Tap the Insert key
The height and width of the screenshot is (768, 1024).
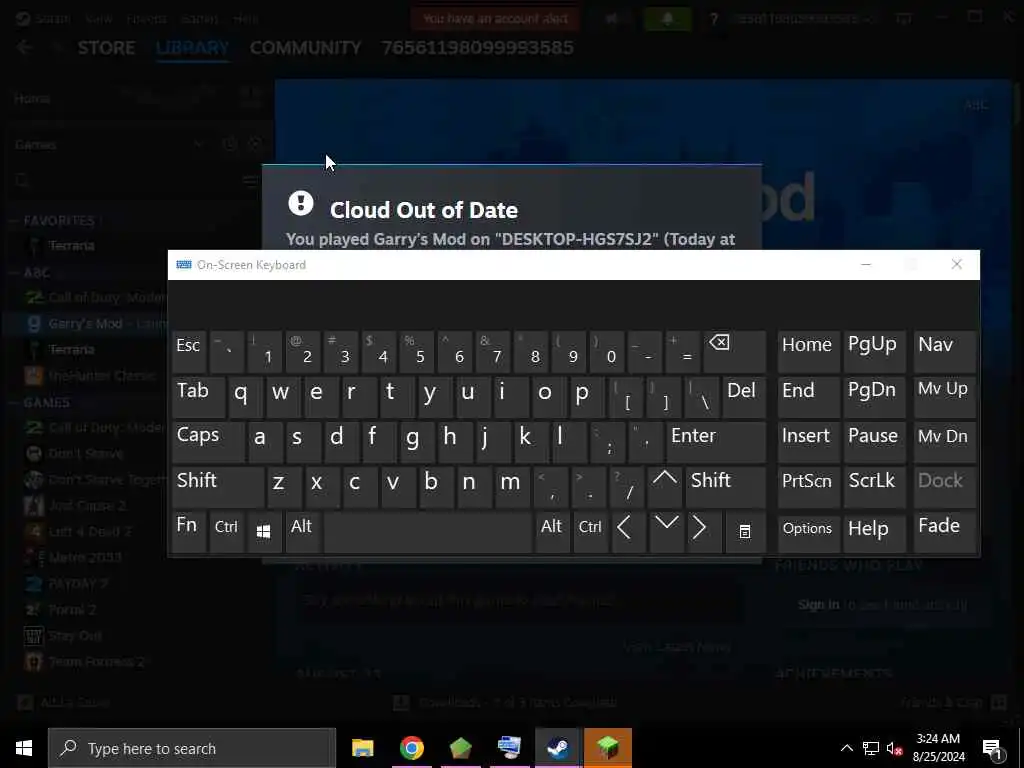point(808,441)
